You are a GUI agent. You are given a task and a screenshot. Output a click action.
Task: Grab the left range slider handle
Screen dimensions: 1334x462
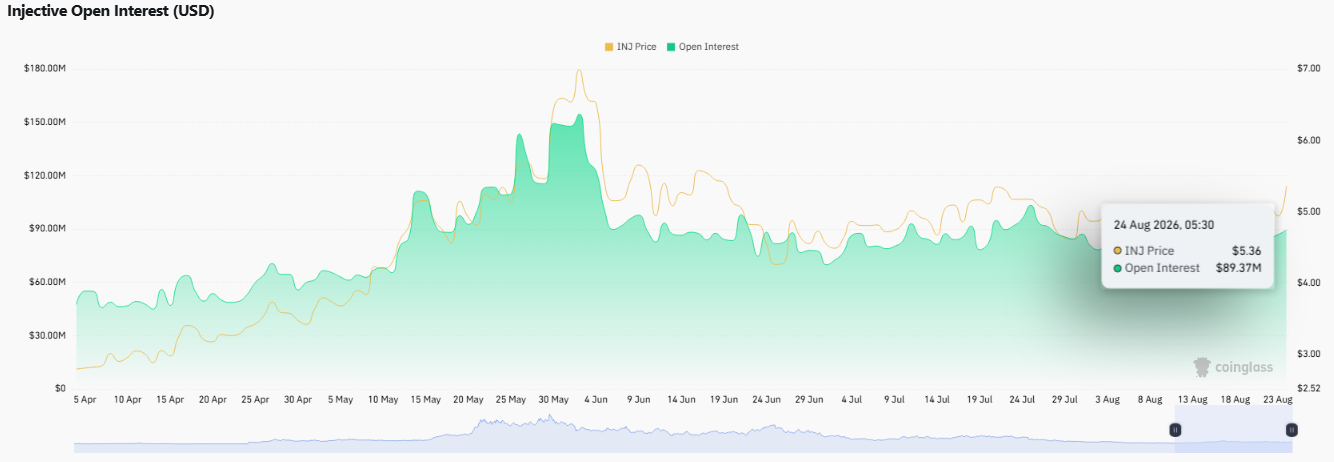pos(1175,430)
